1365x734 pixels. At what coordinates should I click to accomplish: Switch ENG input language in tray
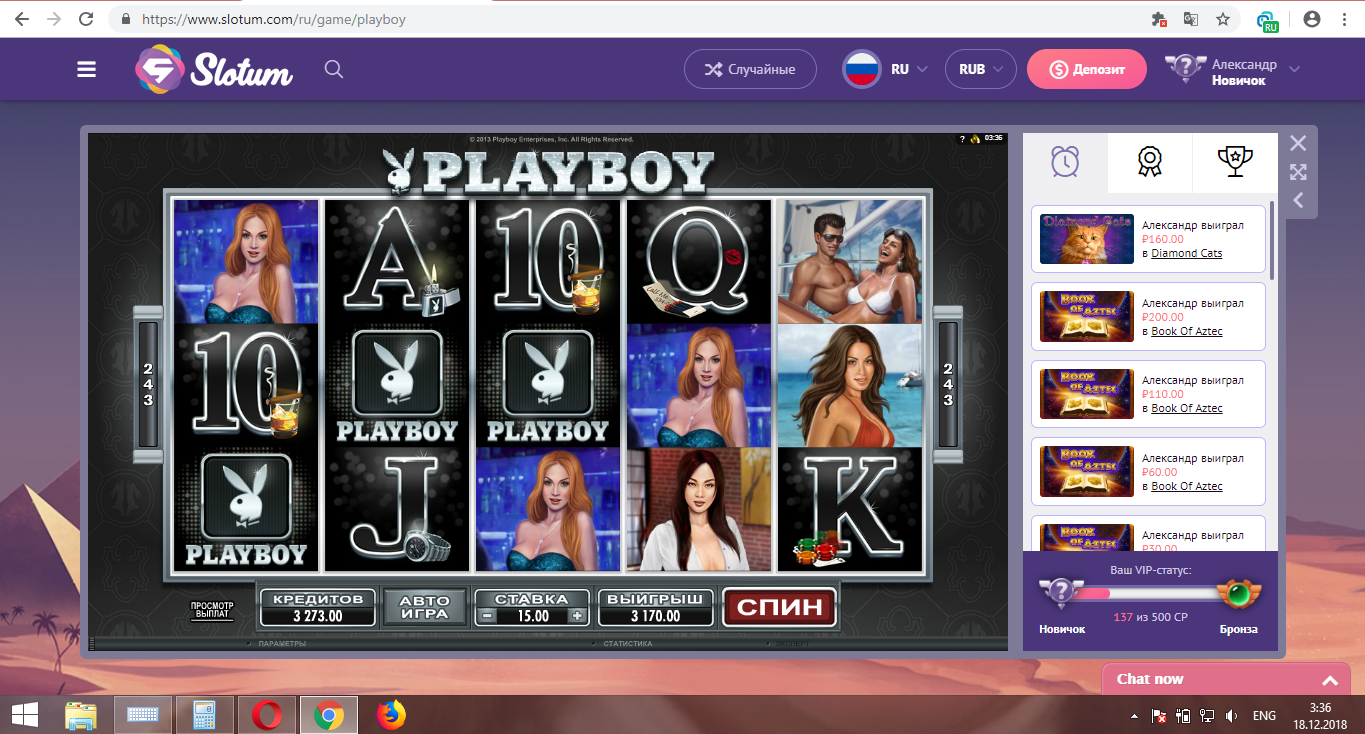(x=1264, y=716)
